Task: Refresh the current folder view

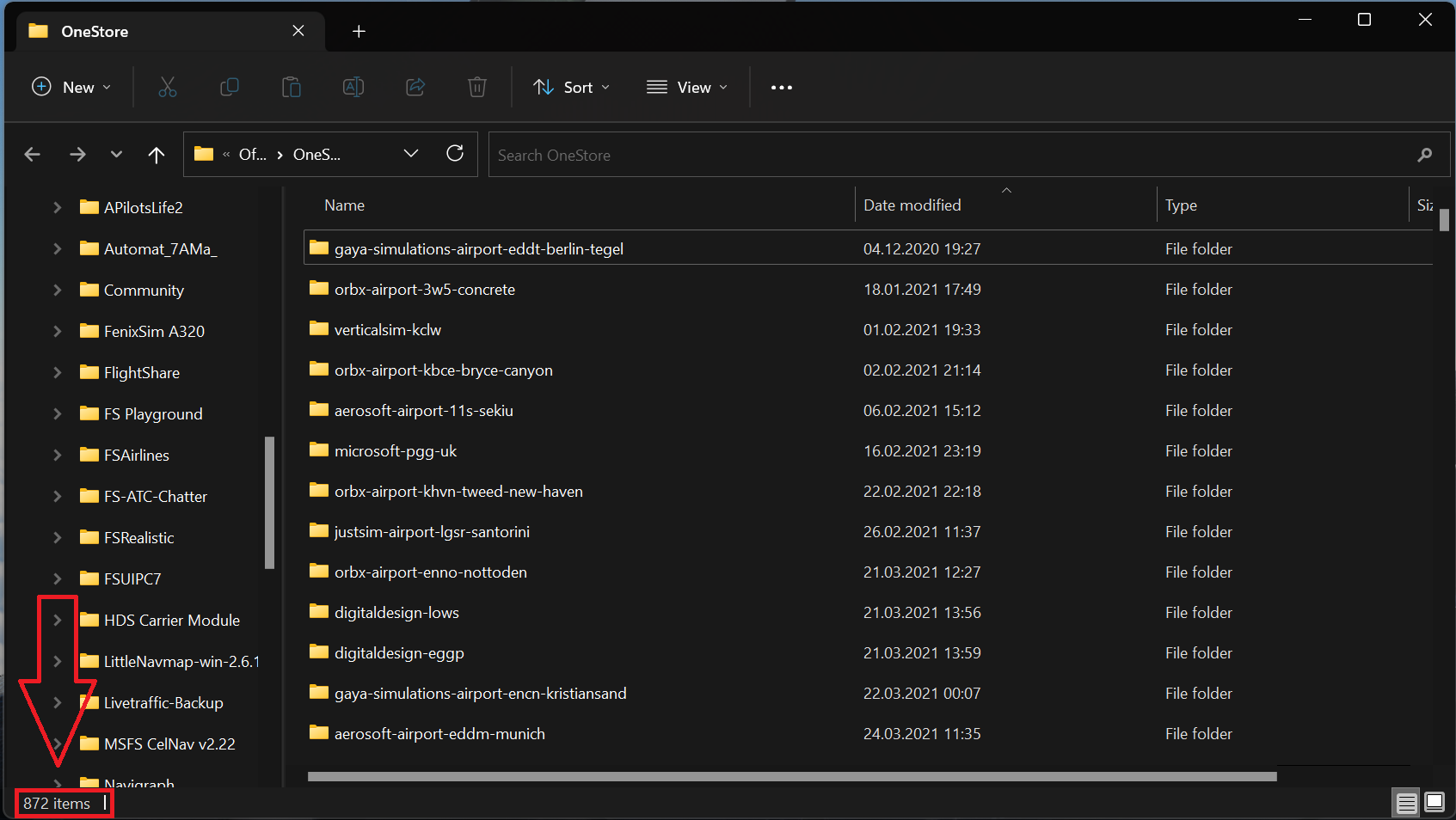Action: [x=455, y=154]
